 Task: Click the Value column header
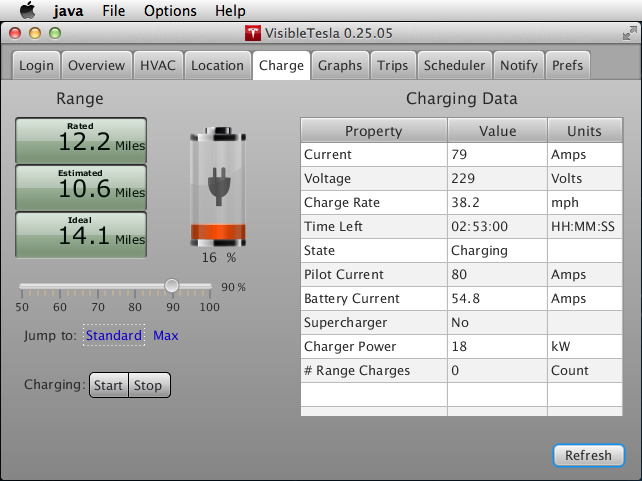pyautogui.click(x=497, y=131)
